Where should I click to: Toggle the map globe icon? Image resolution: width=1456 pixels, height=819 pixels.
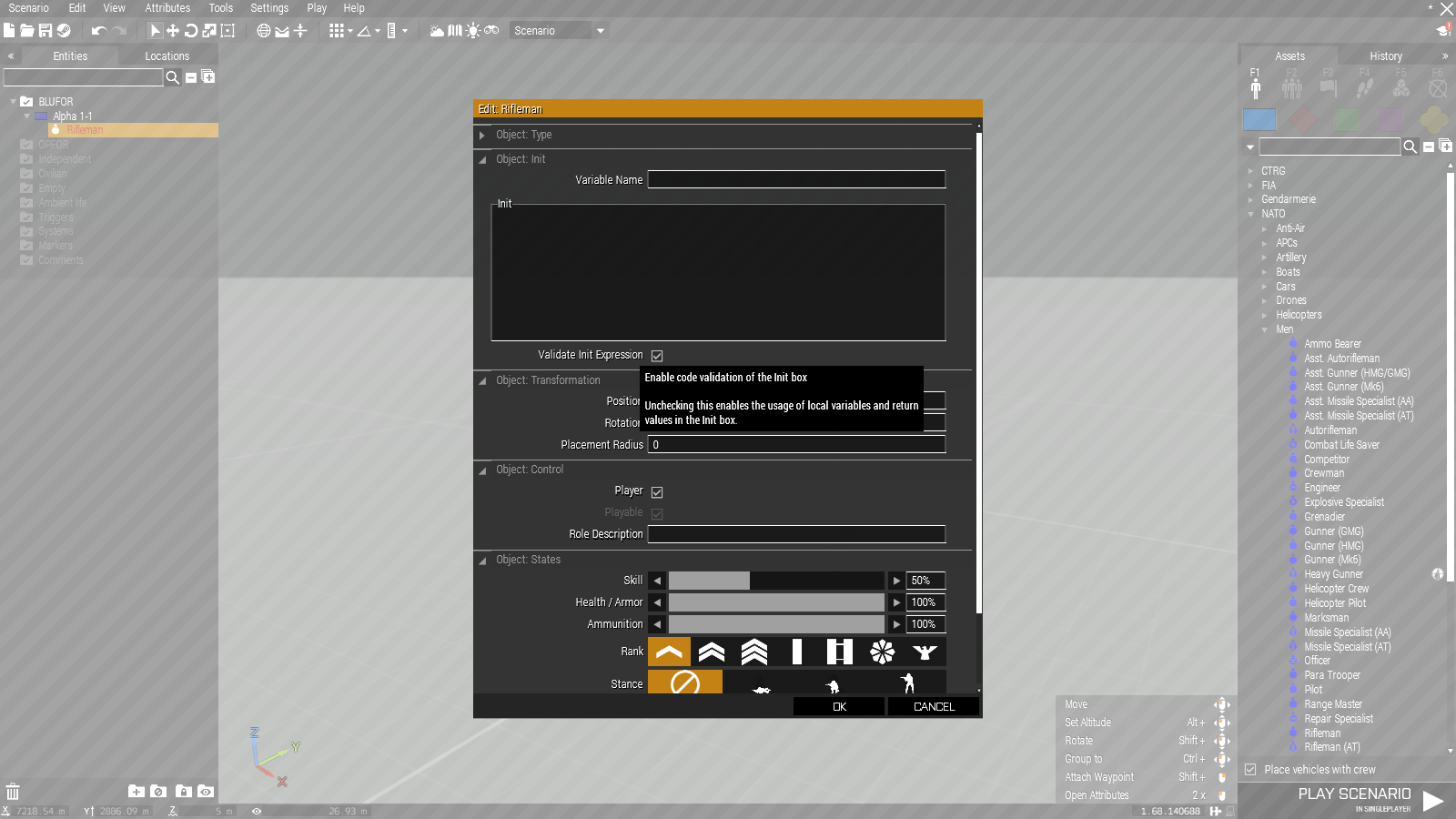point(264,31)
